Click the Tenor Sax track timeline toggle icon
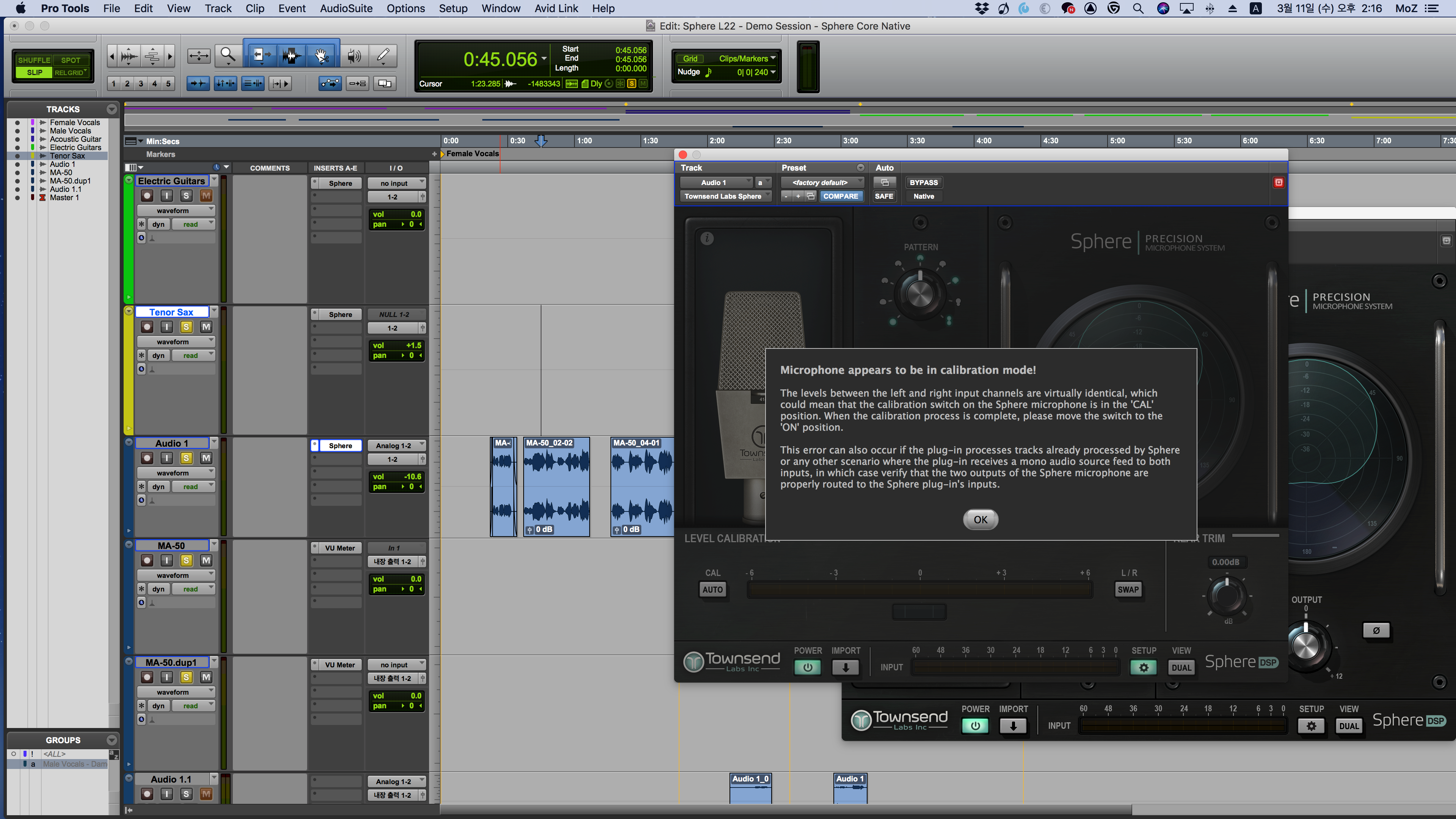Viewport: 1456px width, 819px height. (142, 369)
